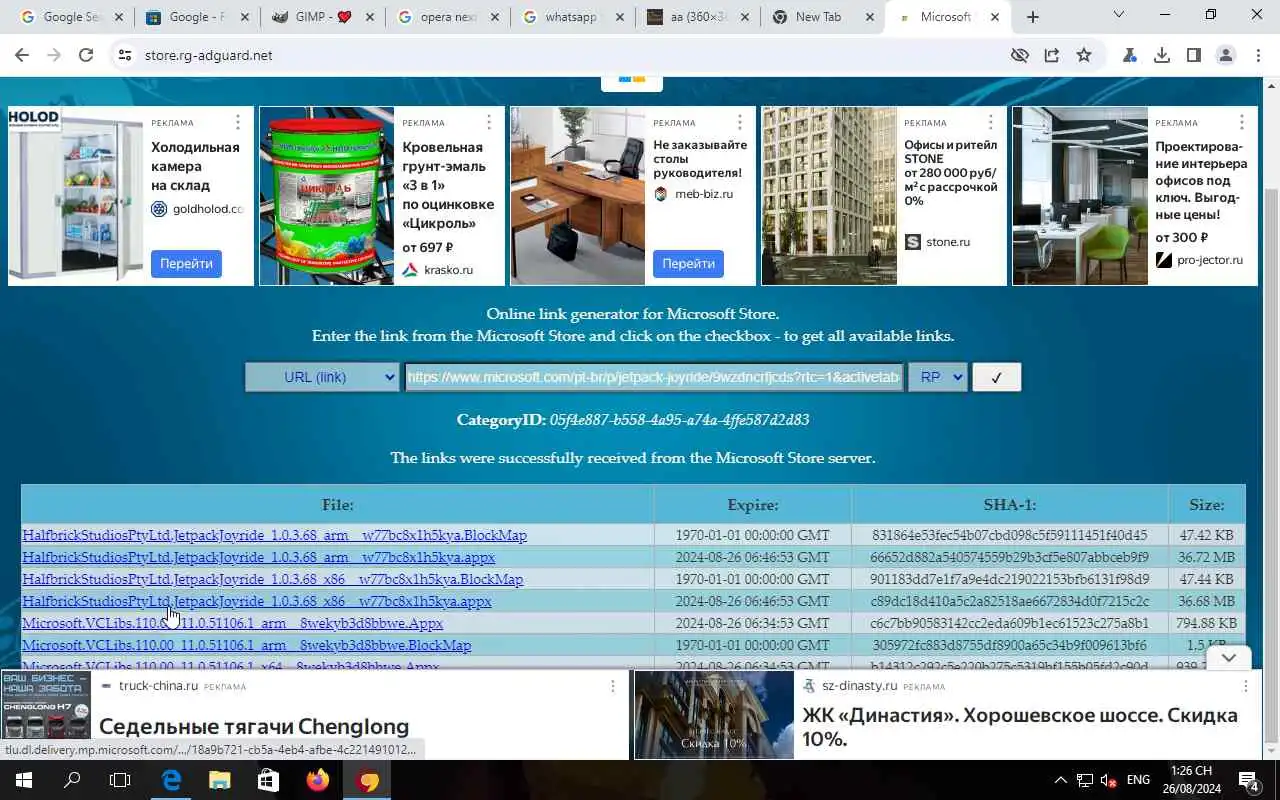Image resolution: width=1280 pixels, height=800 pixels.
Task: Open the Chrome profile avatar
Action: click(x=1226, y=56)
